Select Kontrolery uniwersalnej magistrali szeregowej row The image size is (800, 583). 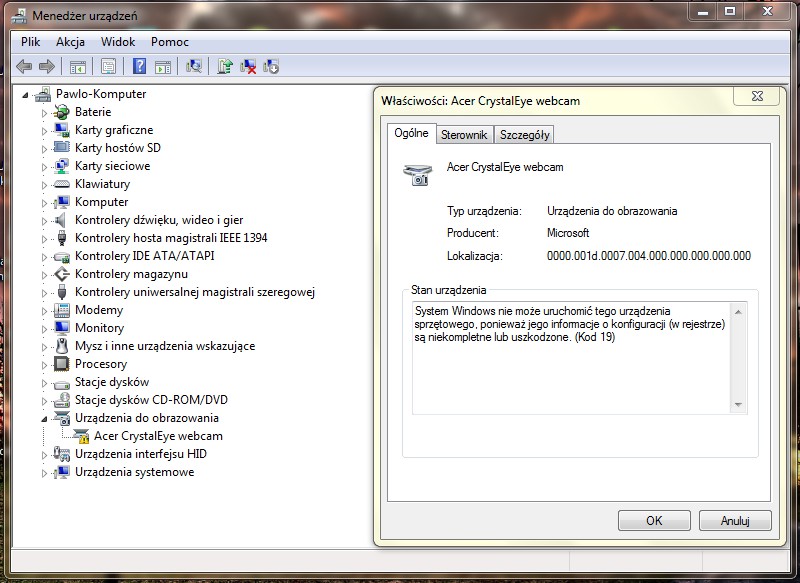pyautogui.click(x=194, y=292)
